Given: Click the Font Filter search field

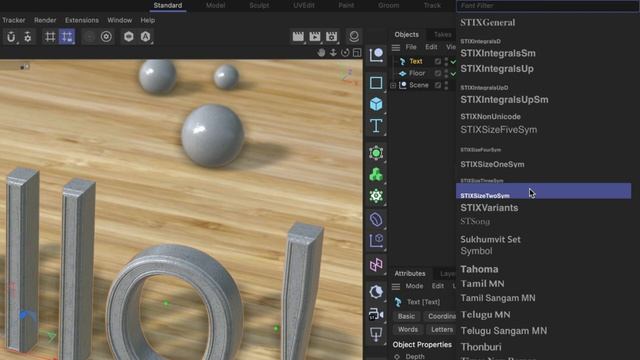Looking at the screenshot, I should click(547, 6).
